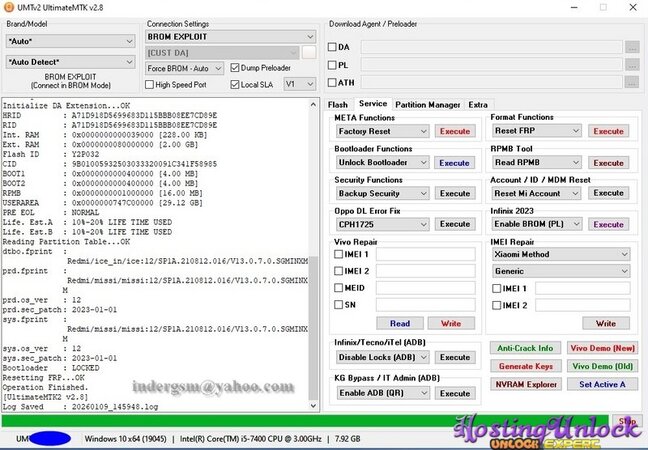Click the browse button for ATH file

(x=631, y=83)
